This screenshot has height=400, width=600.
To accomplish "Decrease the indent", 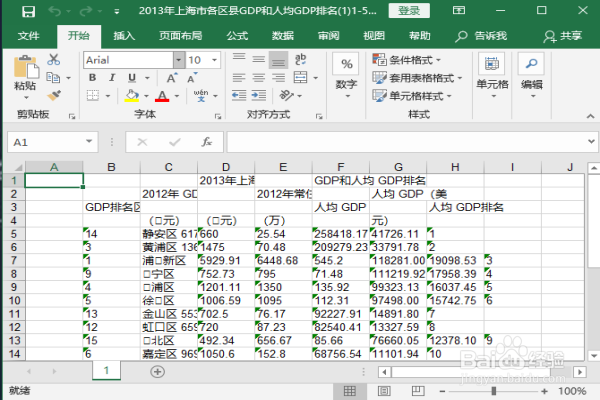I will (x=239, y=95).
